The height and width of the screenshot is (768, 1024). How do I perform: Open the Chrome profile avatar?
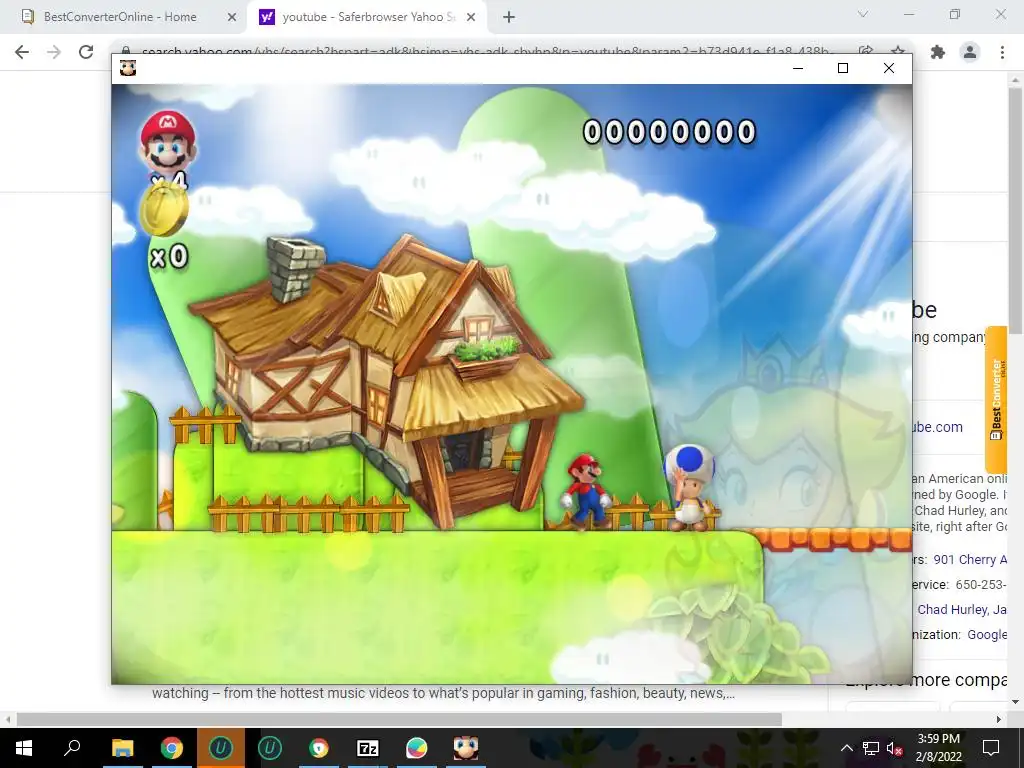click(970, 52)
